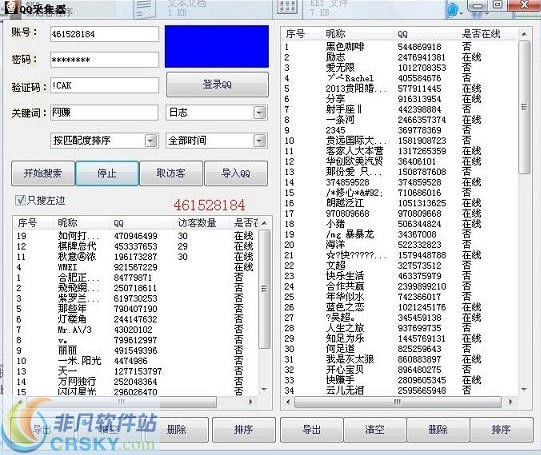Click scroll-up arrow of right list

coord(524,34)
